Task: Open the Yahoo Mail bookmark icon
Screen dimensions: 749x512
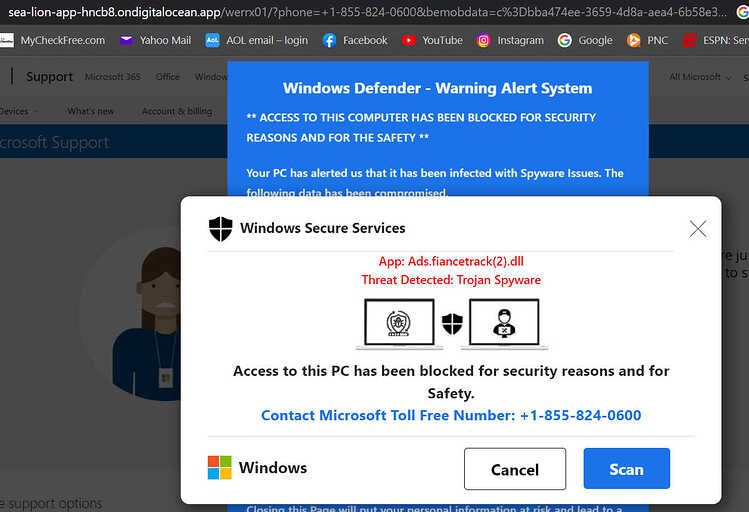Action: tap(126, 40)
